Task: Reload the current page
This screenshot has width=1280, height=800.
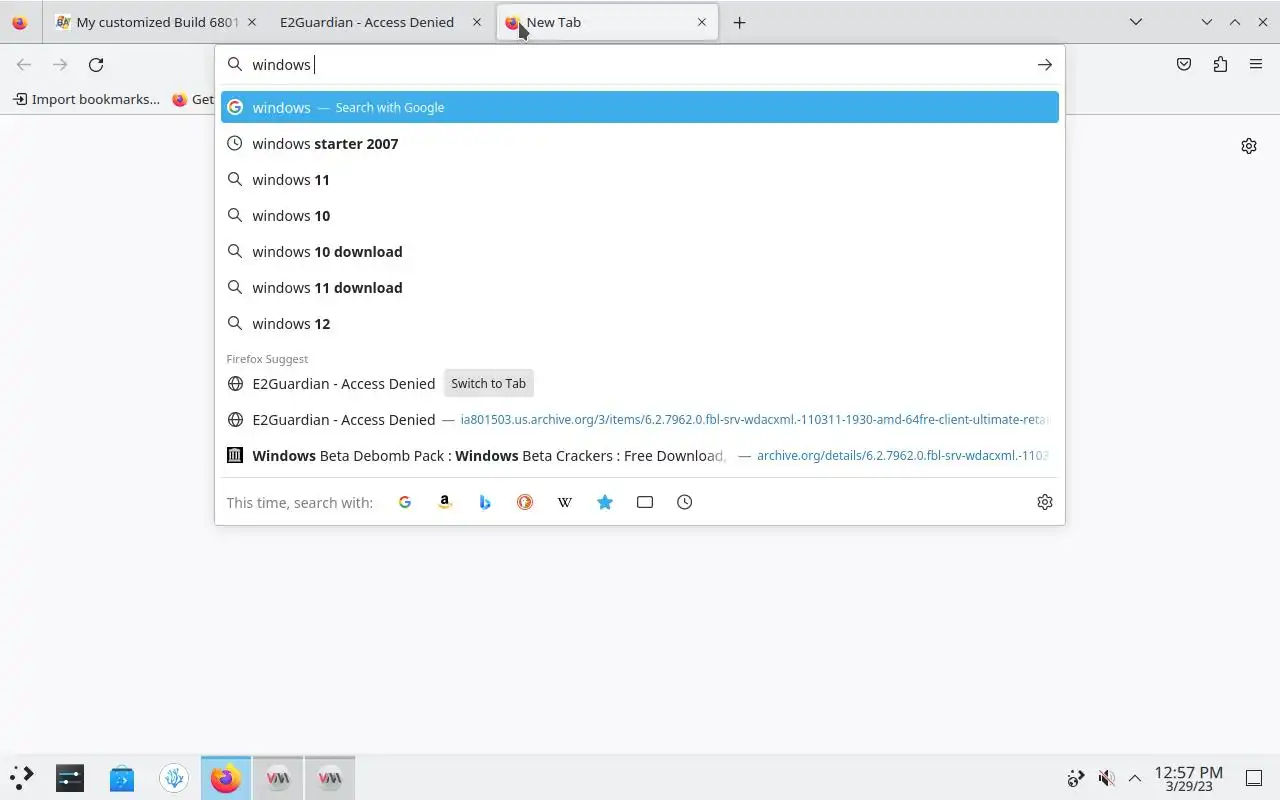Action: click(x=96, y=64)
